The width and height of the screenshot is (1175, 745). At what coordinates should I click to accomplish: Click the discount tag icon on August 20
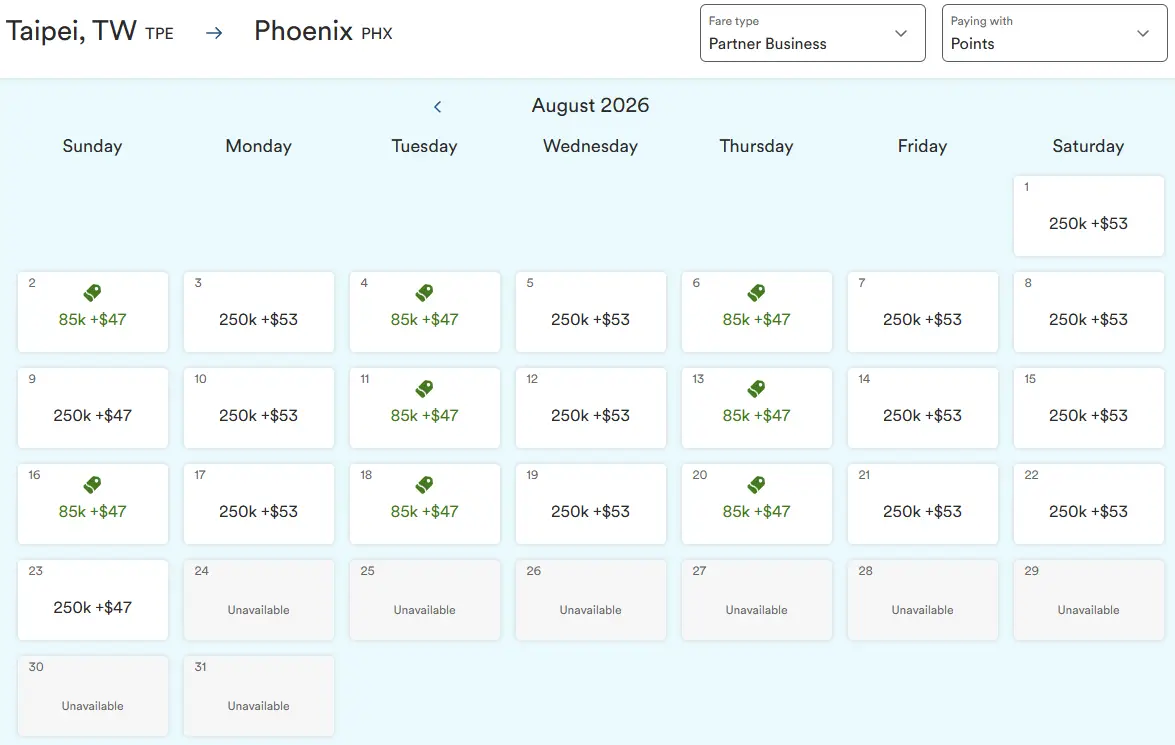pos(756,485)
